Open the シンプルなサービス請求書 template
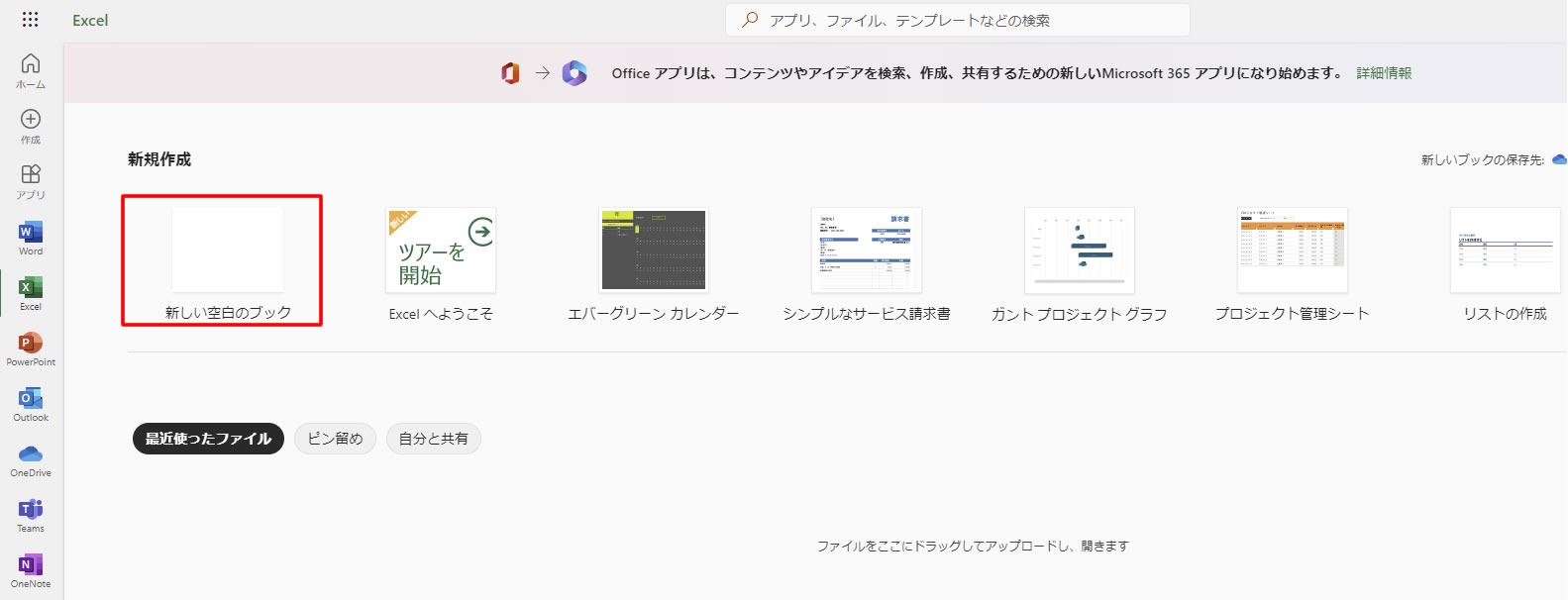Viewport: 1568px width, 600px height. 867,263
